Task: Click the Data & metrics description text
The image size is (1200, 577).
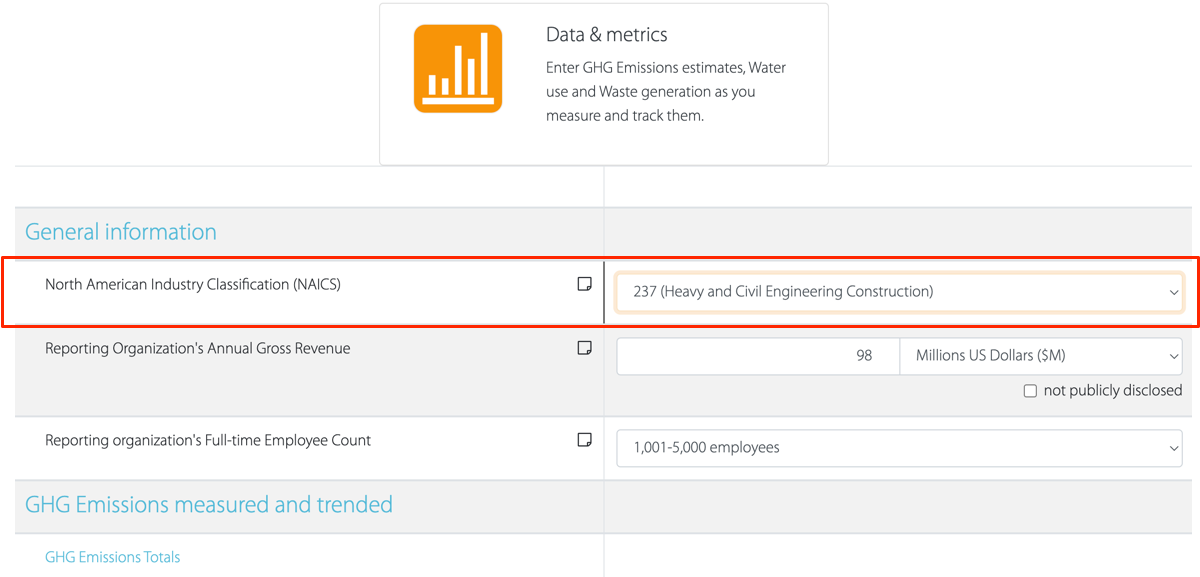Action: [665, 92]
